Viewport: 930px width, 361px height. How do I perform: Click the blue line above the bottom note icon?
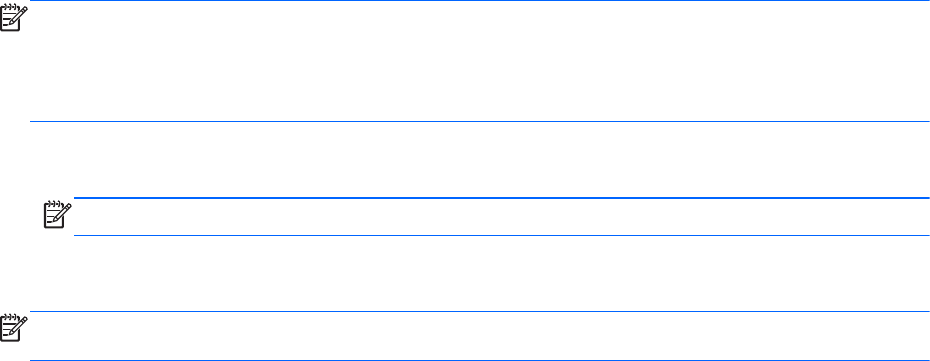[479, 311]
